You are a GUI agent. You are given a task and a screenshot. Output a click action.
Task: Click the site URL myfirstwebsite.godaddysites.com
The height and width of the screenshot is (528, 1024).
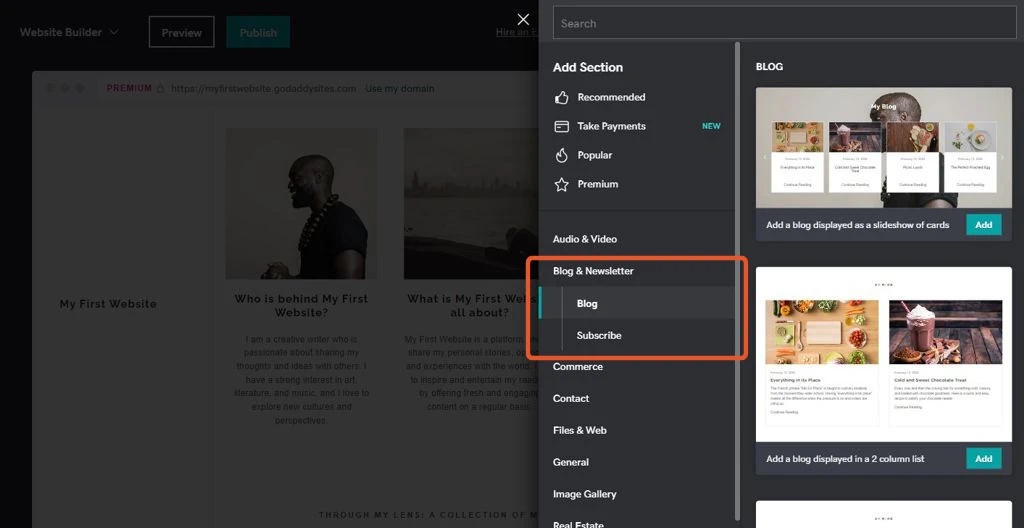click(264, 88)
